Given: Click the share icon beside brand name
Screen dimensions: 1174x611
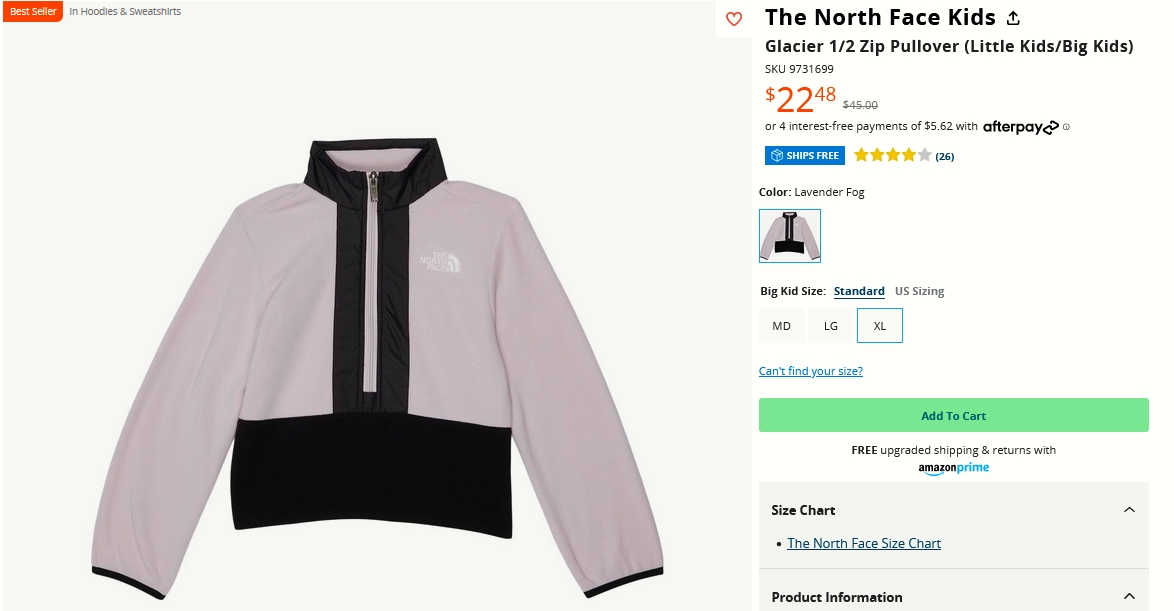Looking at the screenshot, I should pyautogui.click(x=1013, y=18).
